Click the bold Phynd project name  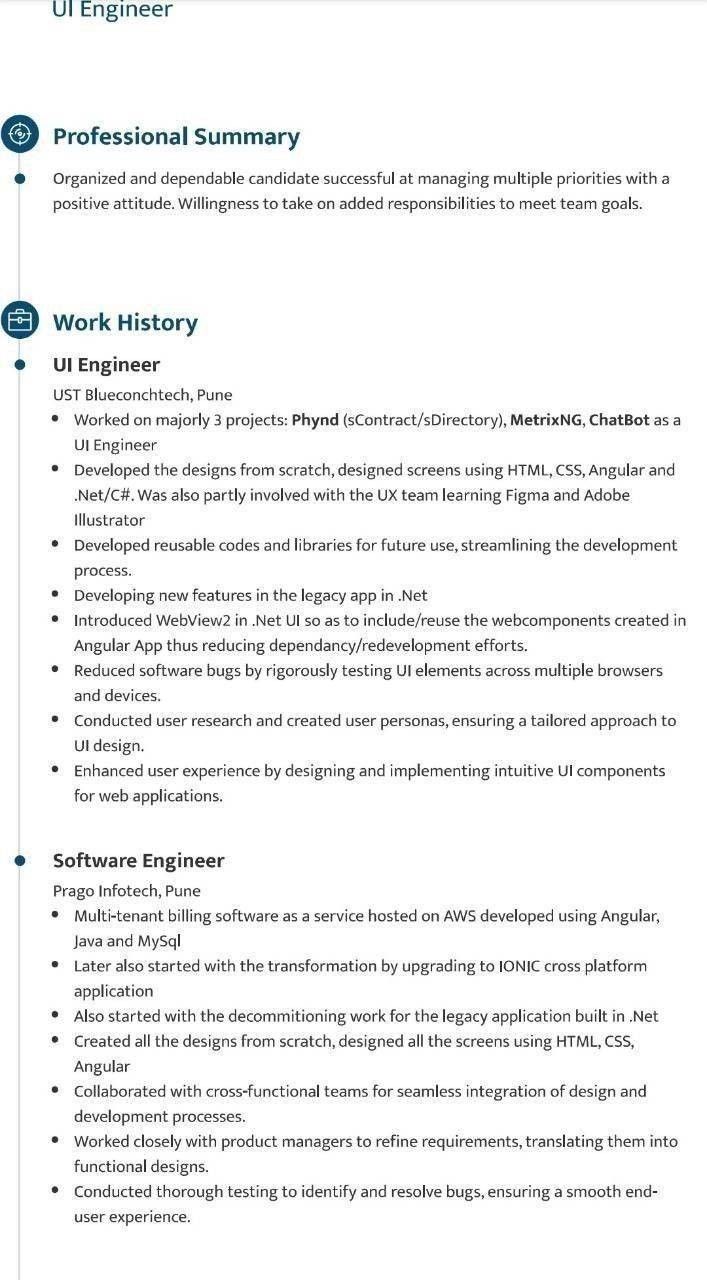click(315, 420)
